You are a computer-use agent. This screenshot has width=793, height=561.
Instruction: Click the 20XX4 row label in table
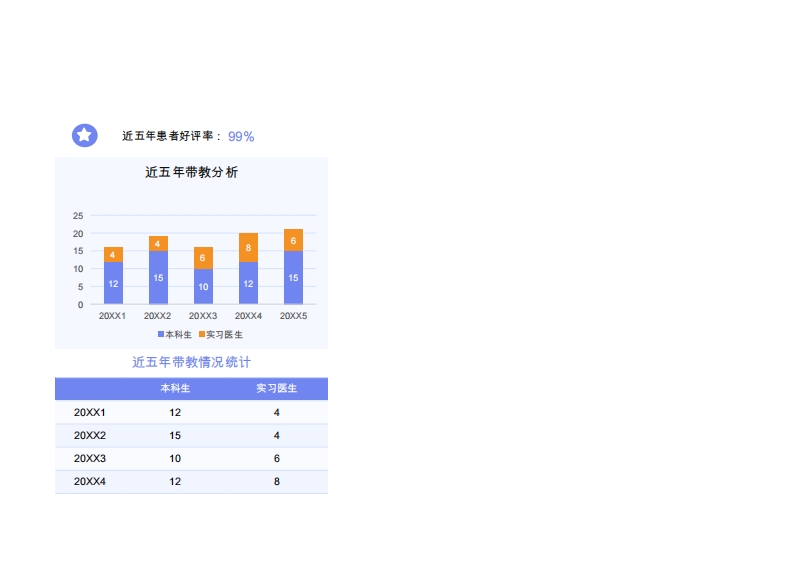pyautogui.click(x=90, y=482)
